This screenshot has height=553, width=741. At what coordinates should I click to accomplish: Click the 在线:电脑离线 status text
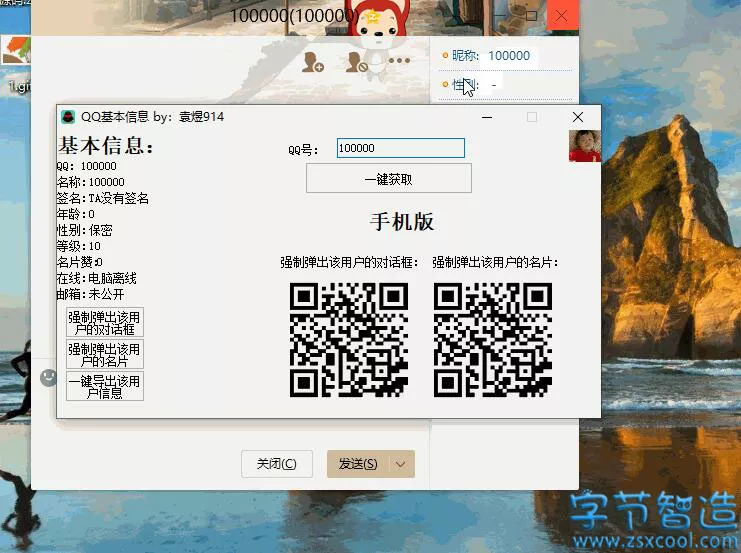point(96,278)
